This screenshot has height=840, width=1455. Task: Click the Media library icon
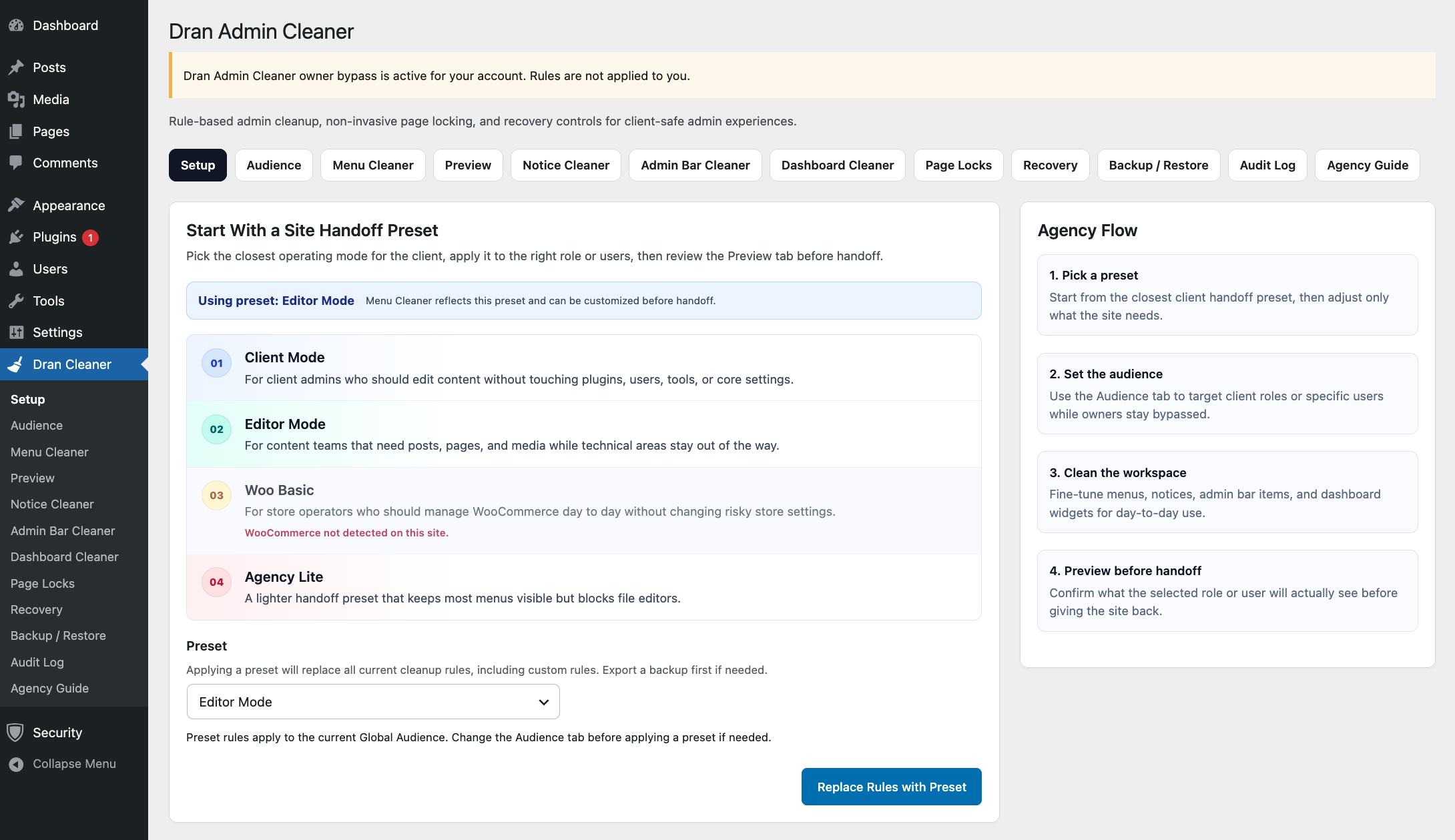point(16,99)
